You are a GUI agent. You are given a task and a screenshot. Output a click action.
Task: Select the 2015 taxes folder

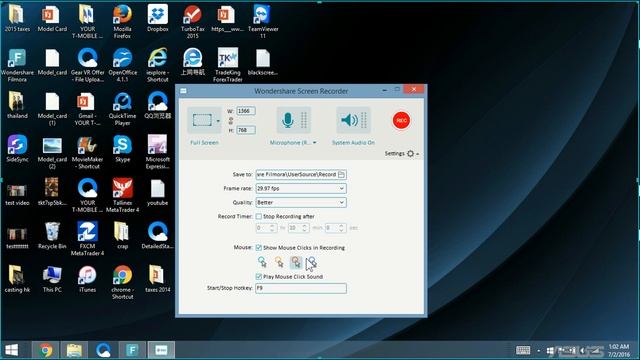[17, 18]
